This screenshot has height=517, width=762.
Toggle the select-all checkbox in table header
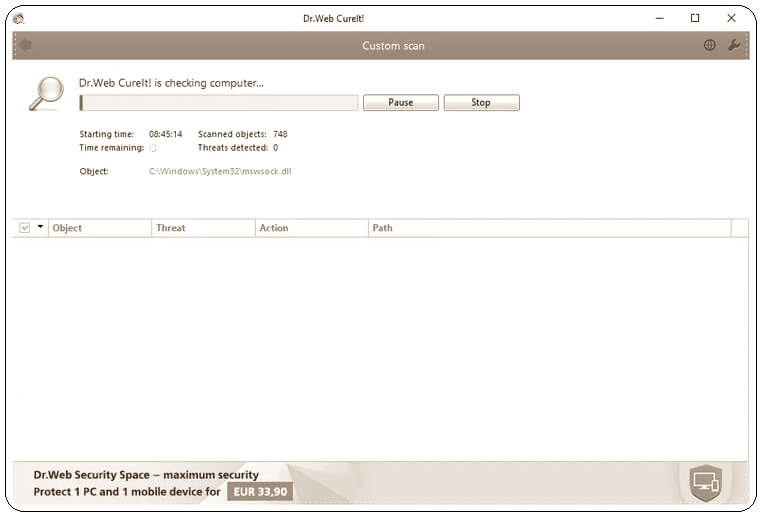(25, 227)
